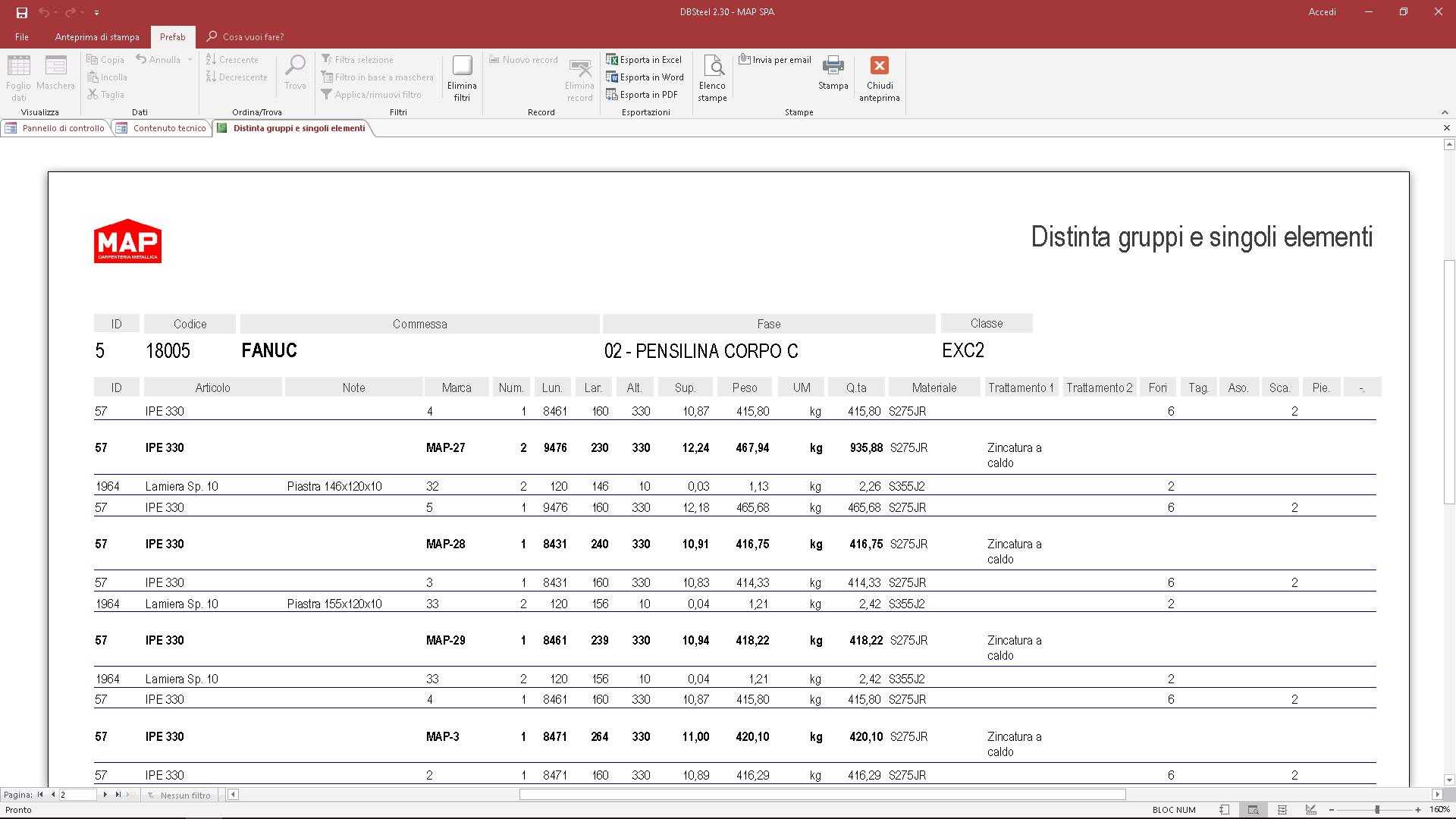Switch to Anteprima di stampa ribbon tab
Image resolution: width=1456 pixels, height=819 pixels.
point(97,36)
